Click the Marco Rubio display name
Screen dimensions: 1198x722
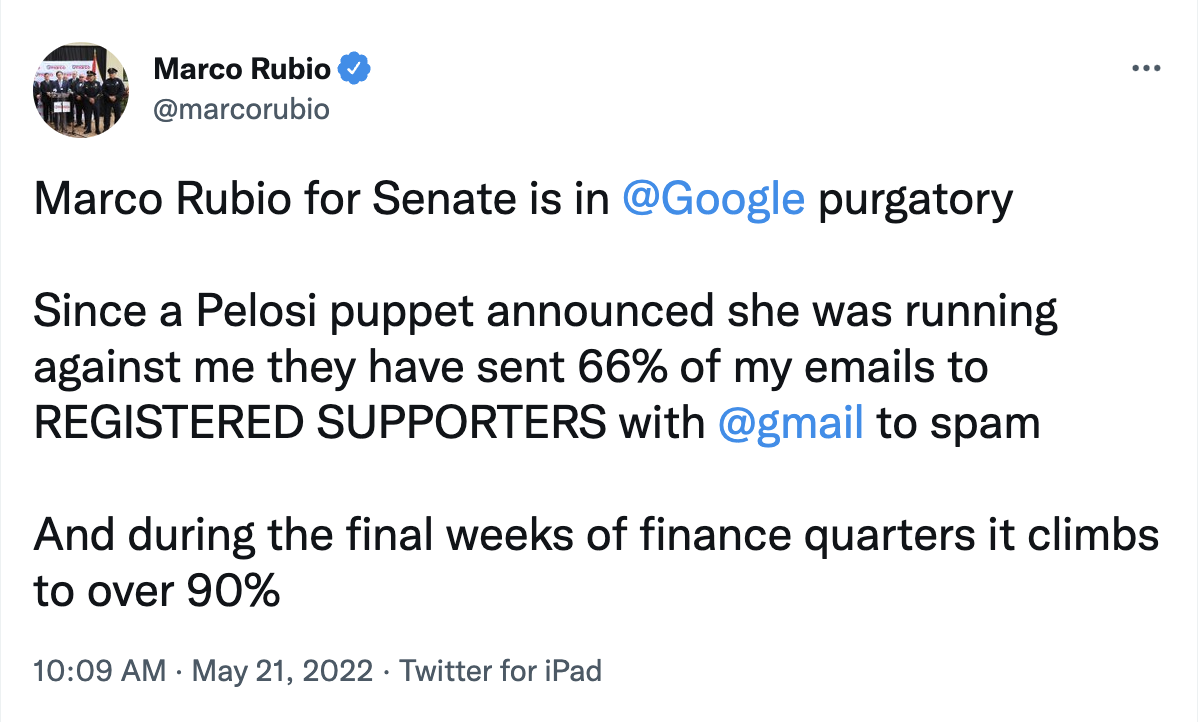(x=243, y=69)
